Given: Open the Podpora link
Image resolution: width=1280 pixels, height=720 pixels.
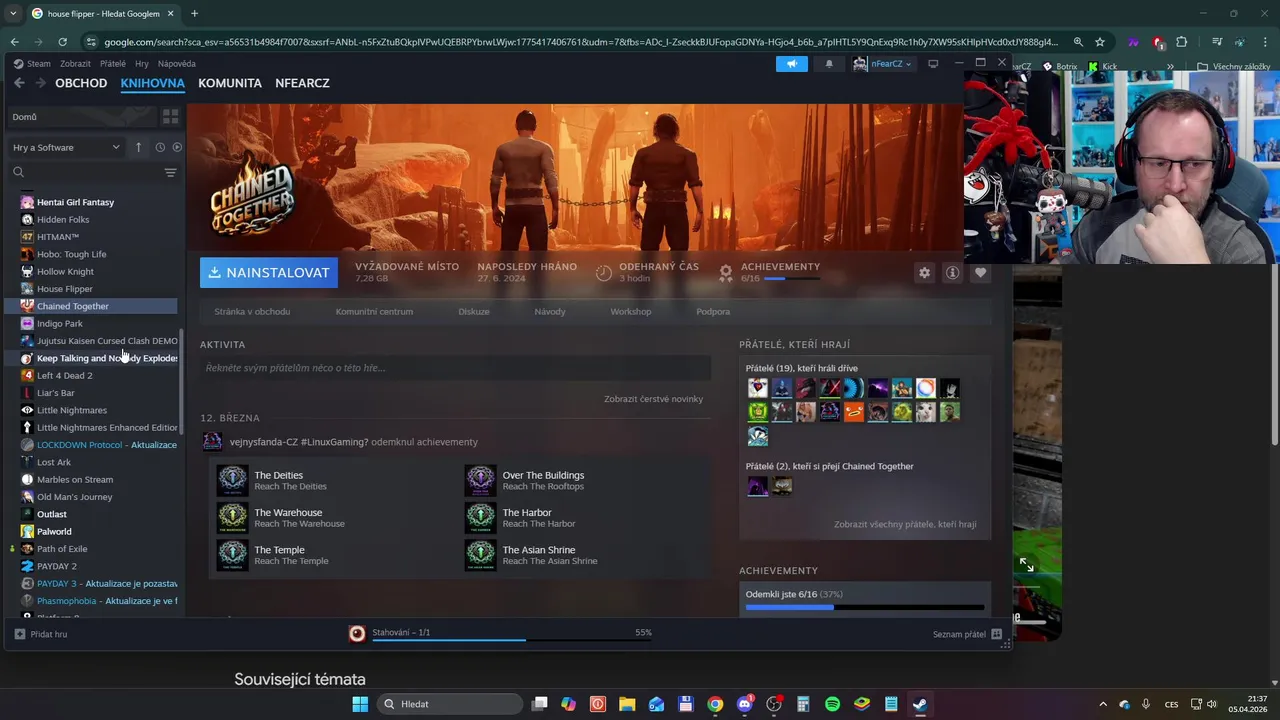Looking at the screenshot, I should 713,311.
